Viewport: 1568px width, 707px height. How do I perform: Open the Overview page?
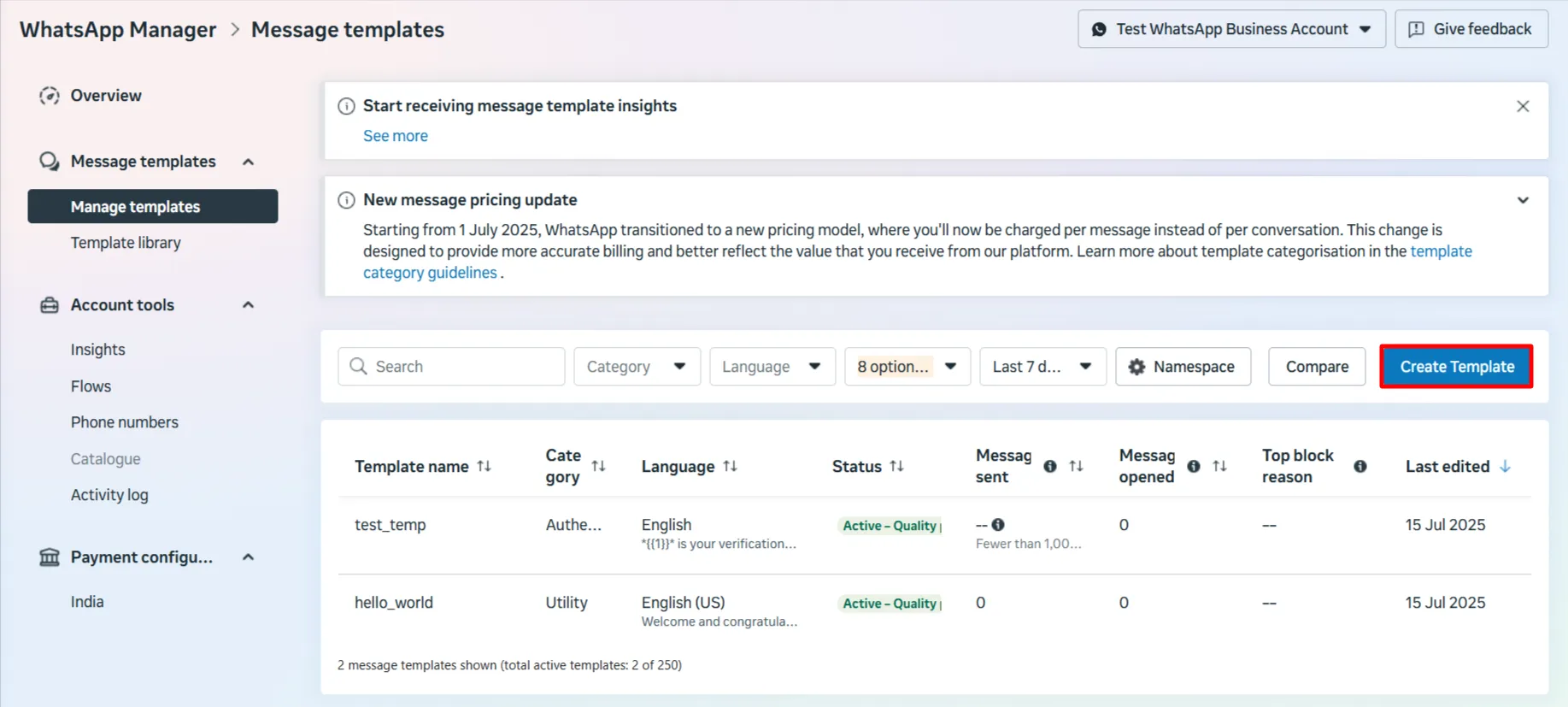(106, 96)
